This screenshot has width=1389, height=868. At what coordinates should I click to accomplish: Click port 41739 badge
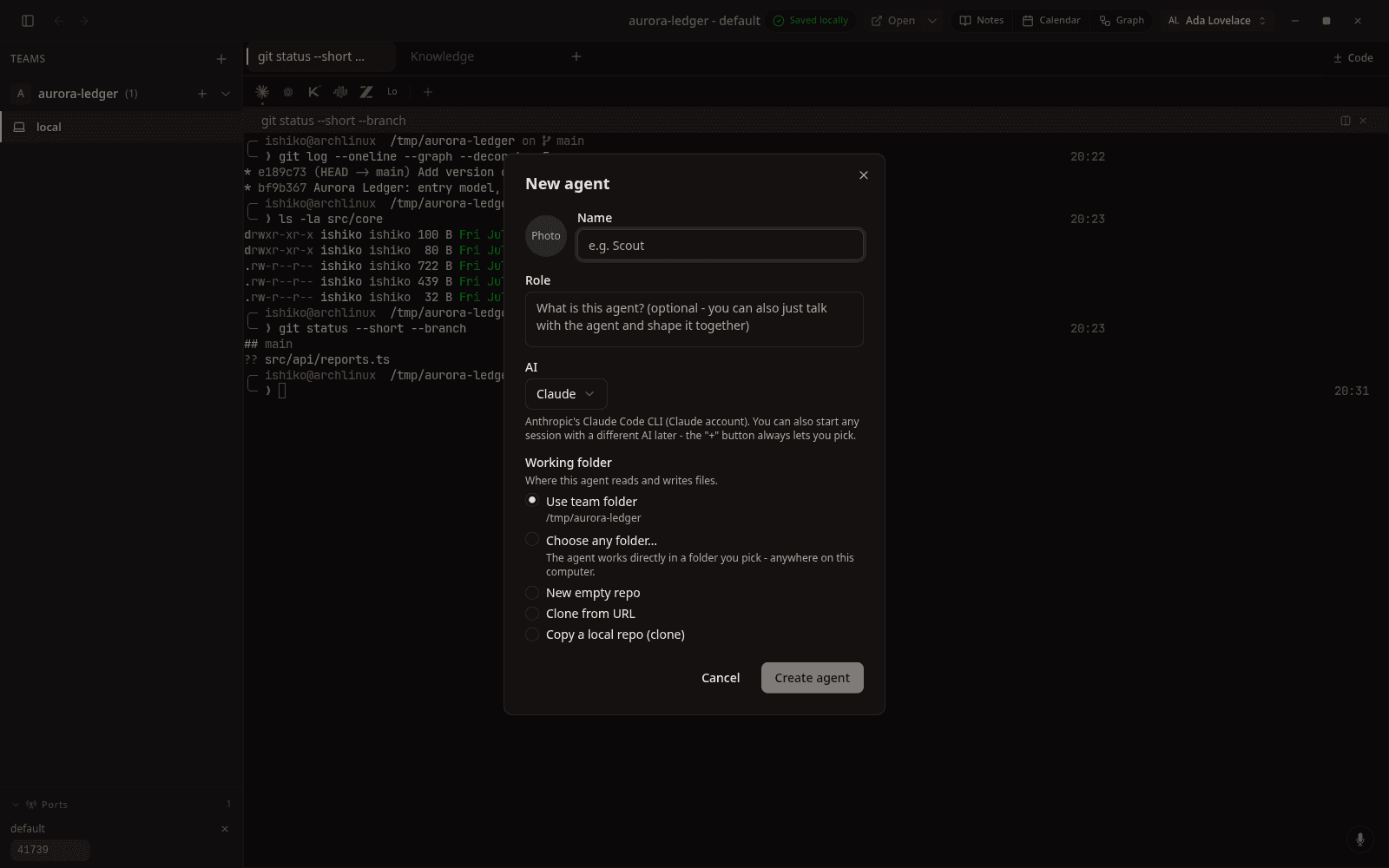49,850
